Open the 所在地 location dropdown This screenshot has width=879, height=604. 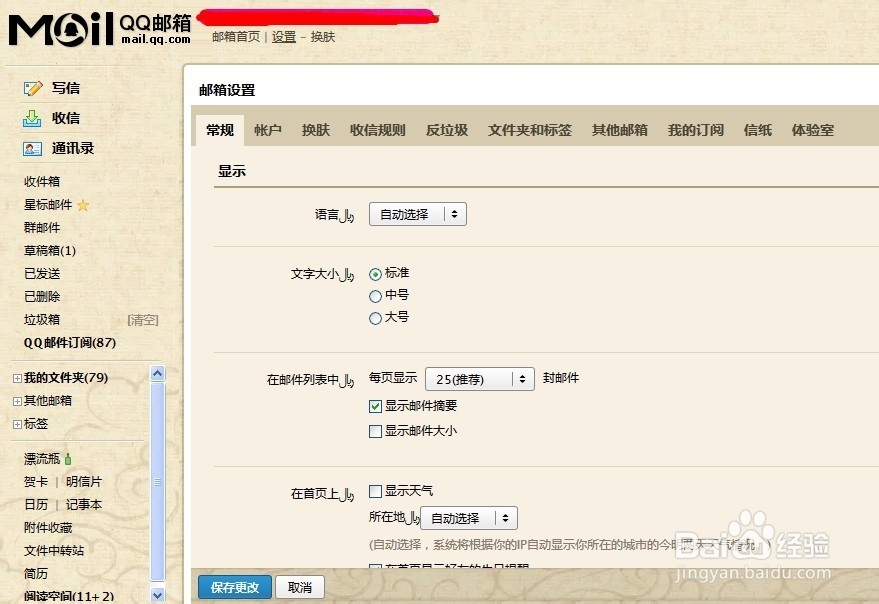(x=468, y=518)
